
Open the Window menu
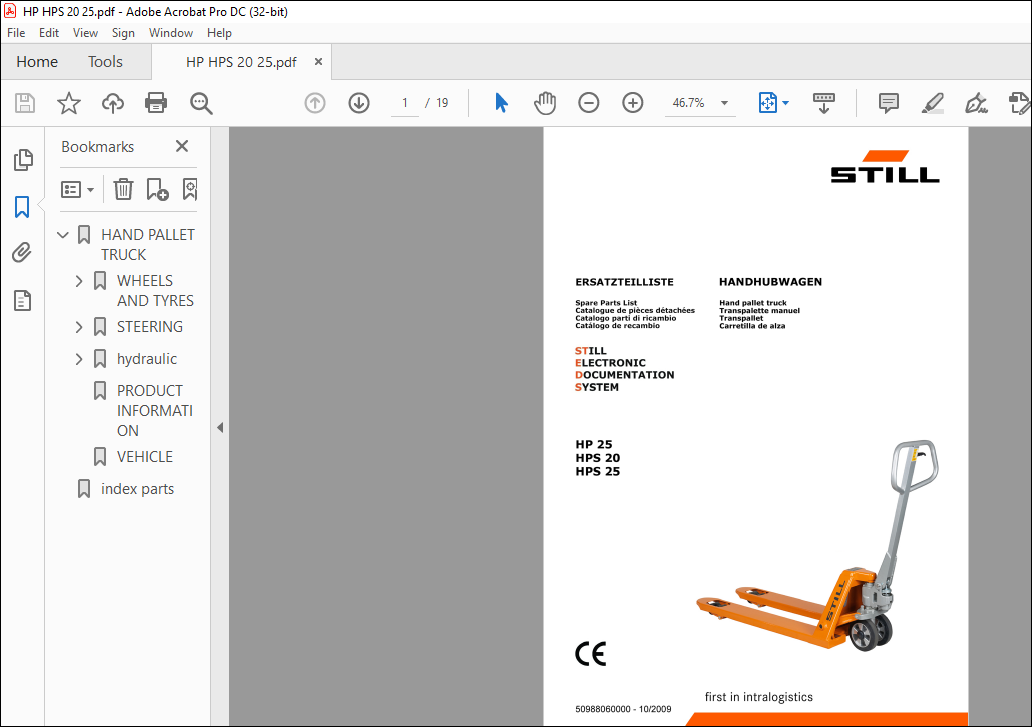170,33
